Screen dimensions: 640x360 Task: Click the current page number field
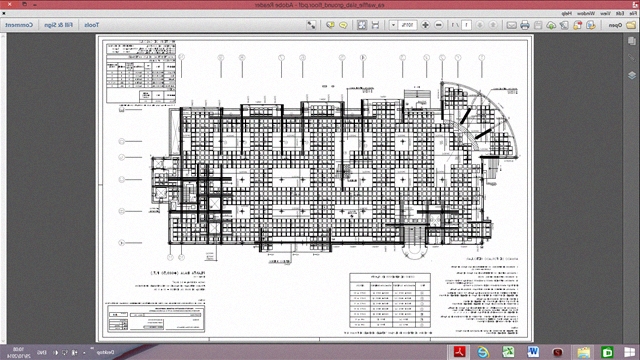point(467,25)
